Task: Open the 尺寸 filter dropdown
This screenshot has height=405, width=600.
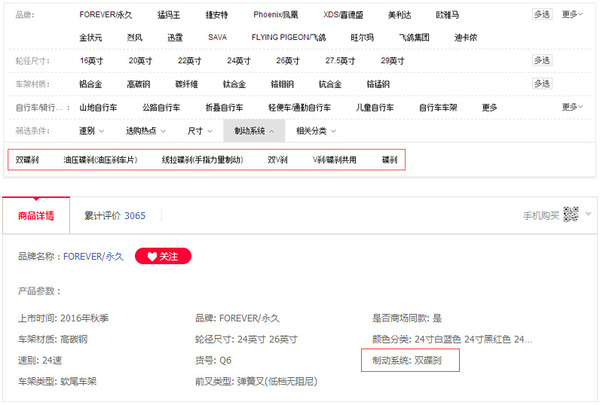Action: pos(199,131)
